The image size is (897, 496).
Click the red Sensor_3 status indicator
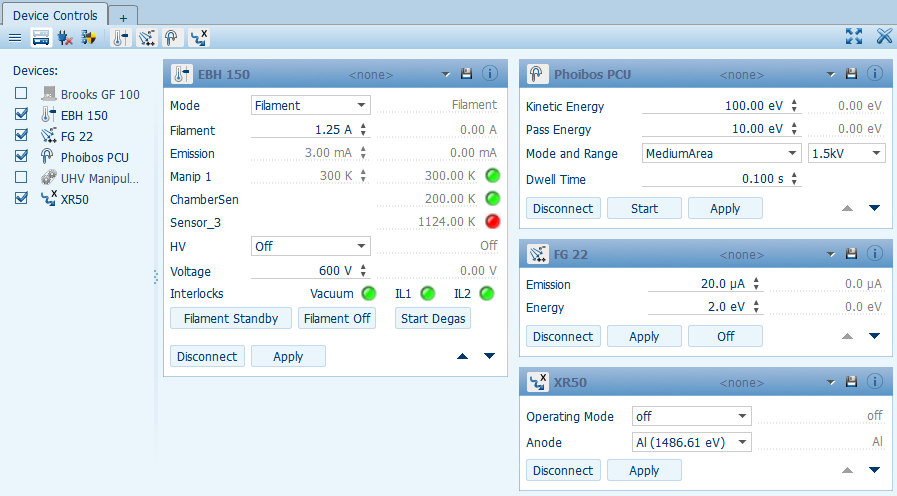(491, 222)
